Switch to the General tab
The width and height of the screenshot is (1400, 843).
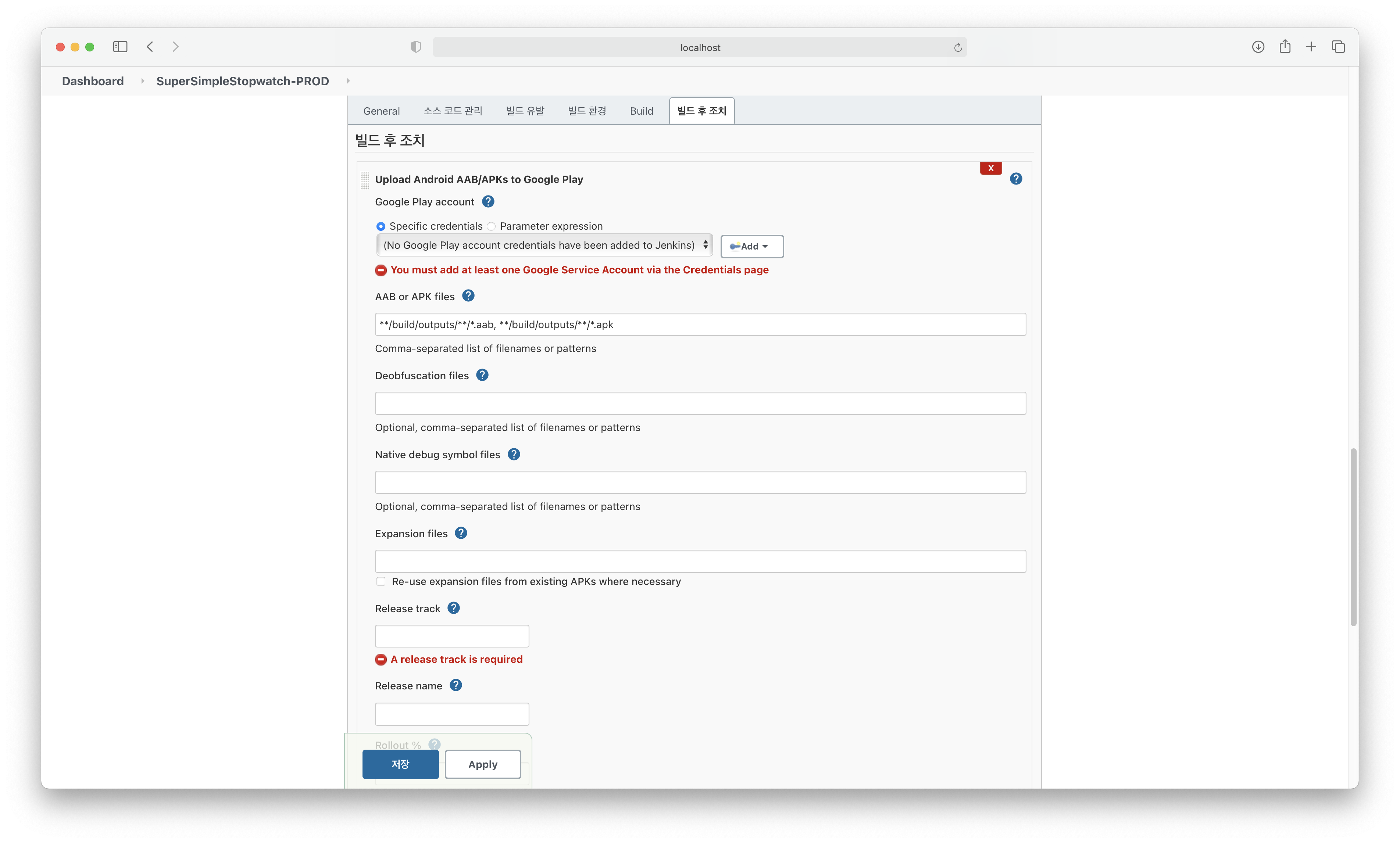[x=381, y=111]
